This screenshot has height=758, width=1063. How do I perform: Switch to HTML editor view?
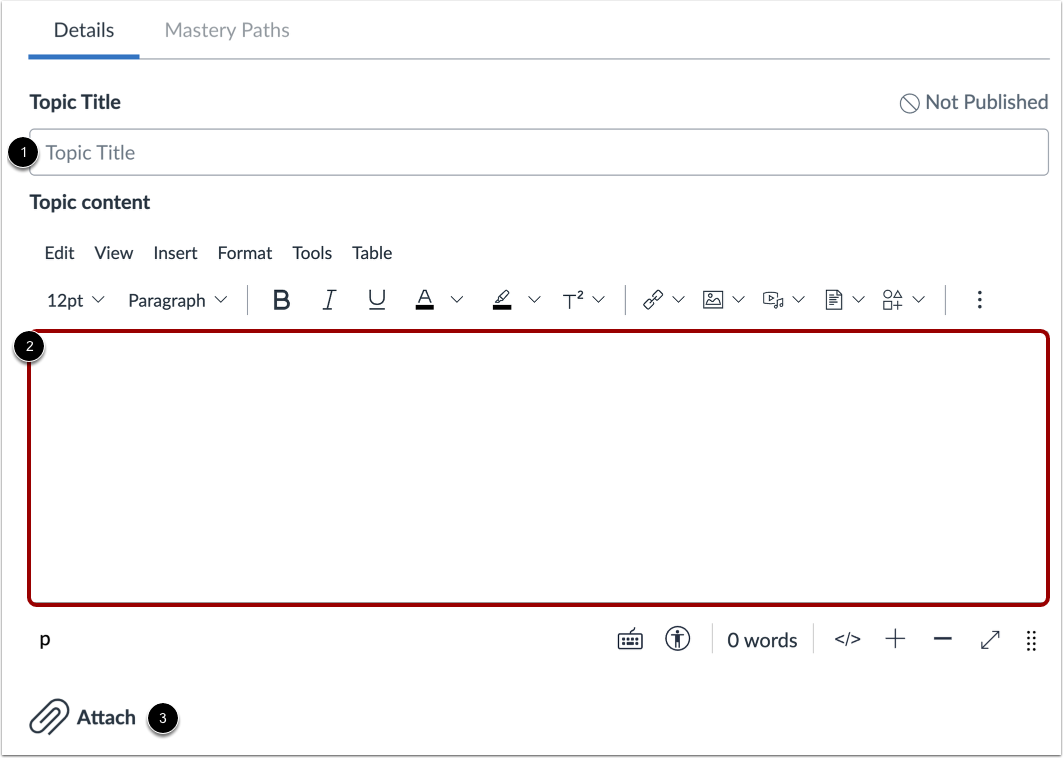point(847,639)
